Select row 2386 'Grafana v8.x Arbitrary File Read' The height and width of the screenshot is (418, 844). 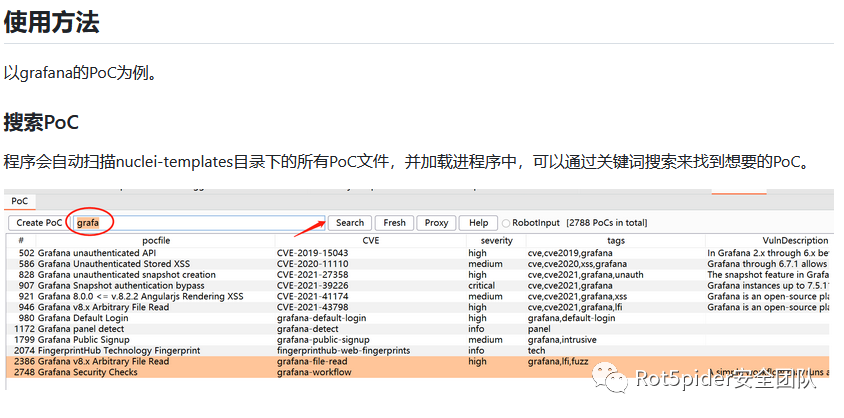[420, 362]
